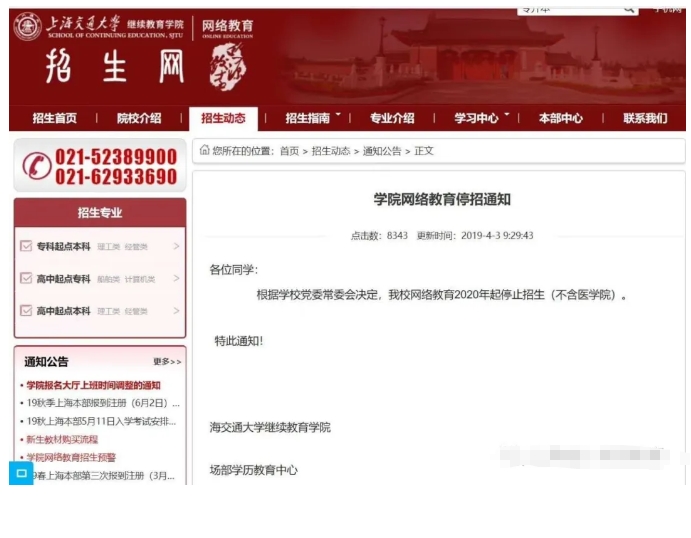This screenshot has height=538, width=691.
Task: Click the text 场部学历教育中心
Action: [253, 470]
